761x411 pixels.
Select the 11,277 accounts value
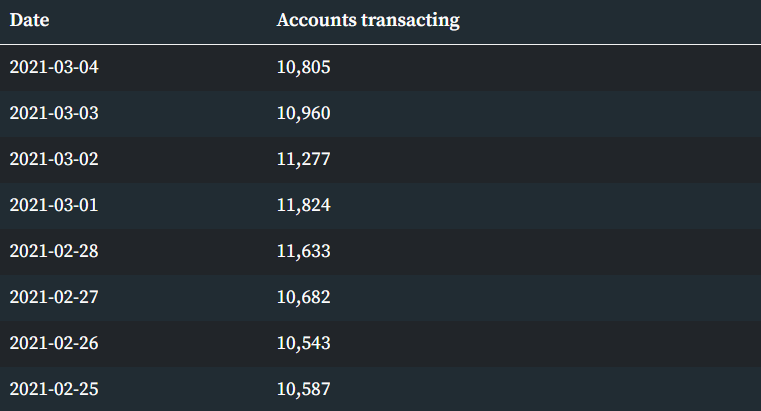[303, 159]
